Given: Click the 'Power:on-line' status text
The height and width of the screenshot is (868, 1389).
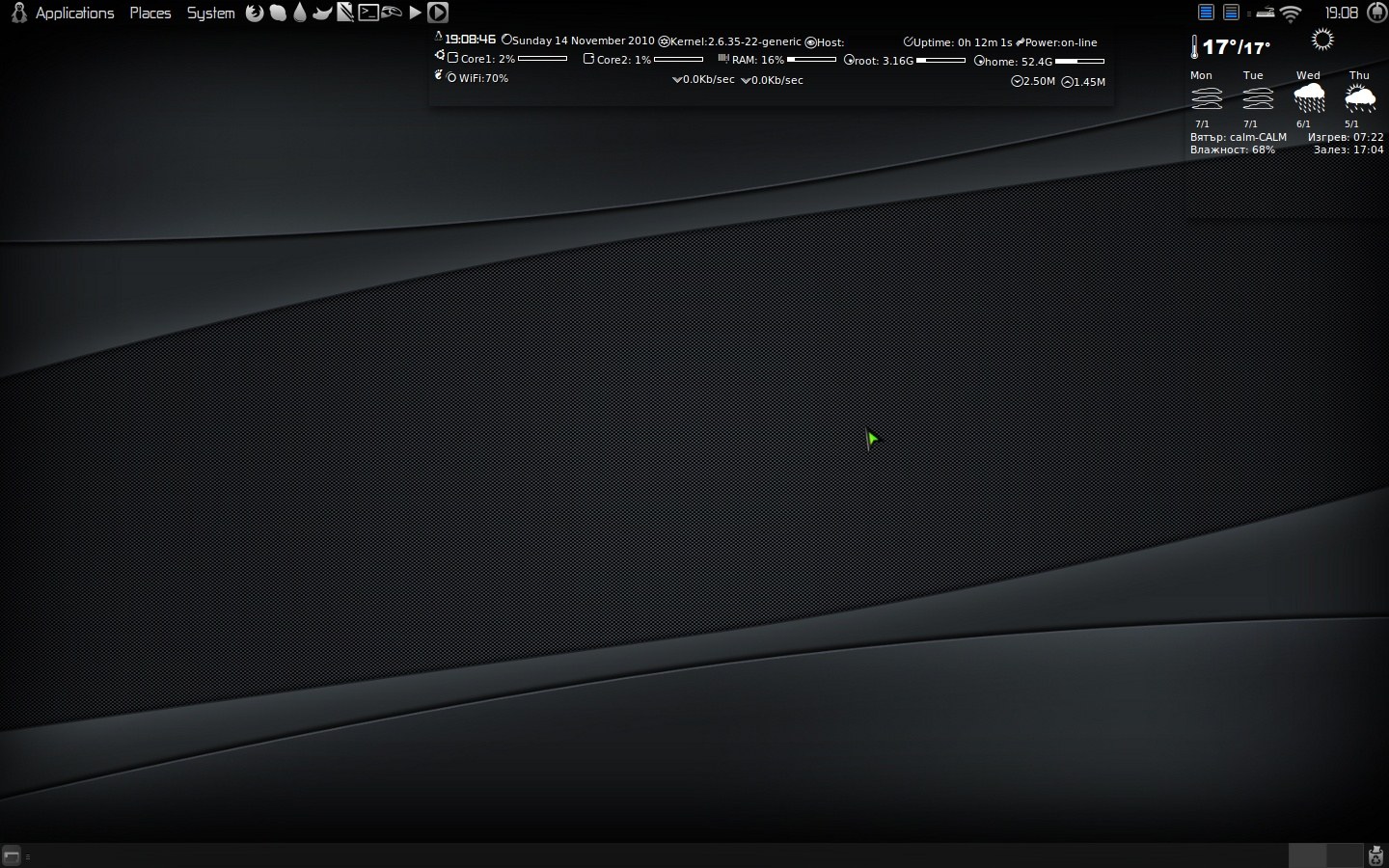Looking at the screenshot, I should coord(1061,42).
